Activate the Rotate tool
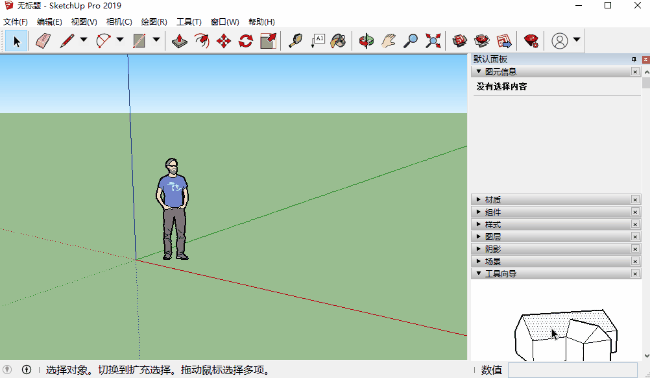The image size is (650, 378). pos(246,41)
